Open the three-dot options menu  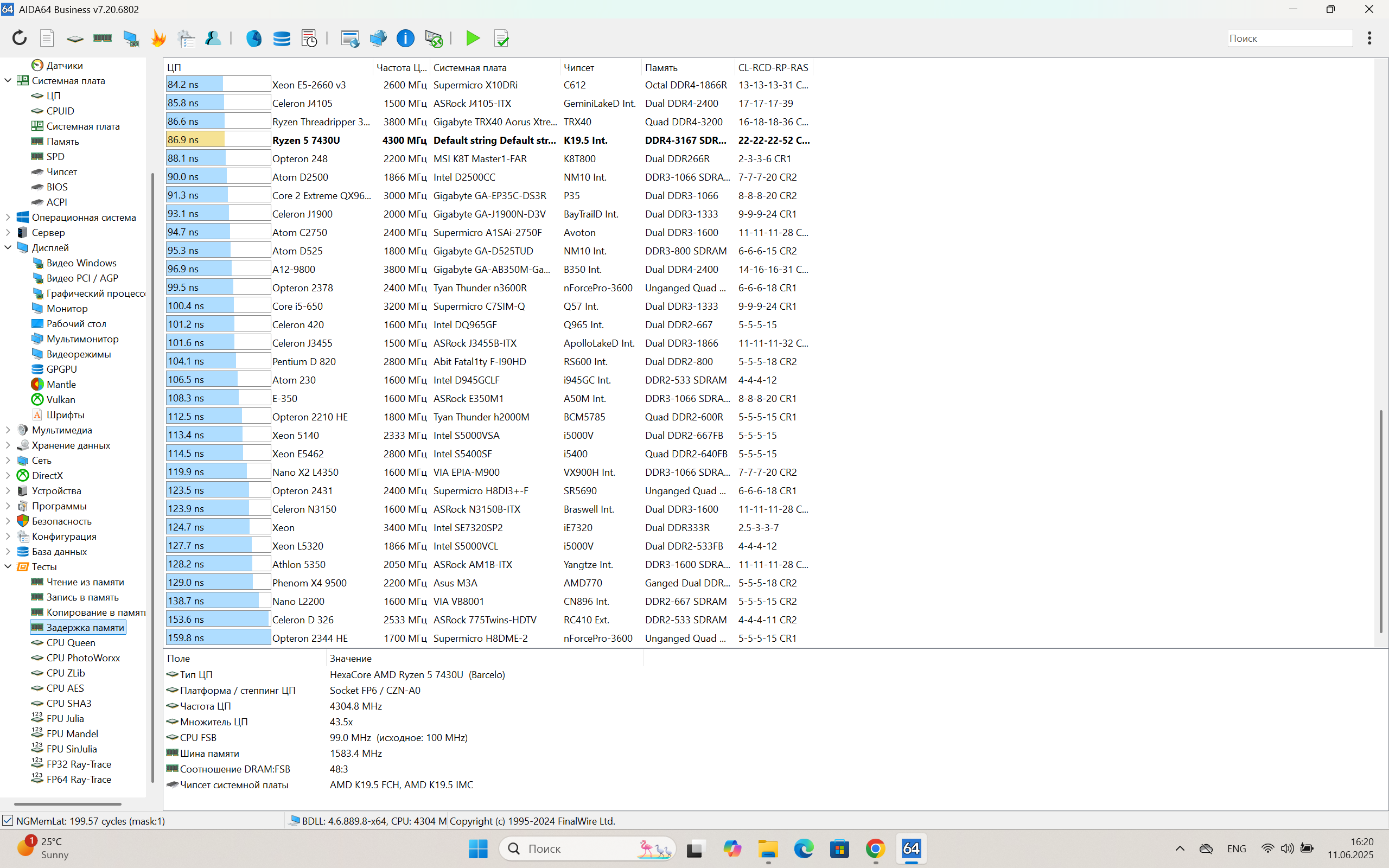(x=1369, y=38)
